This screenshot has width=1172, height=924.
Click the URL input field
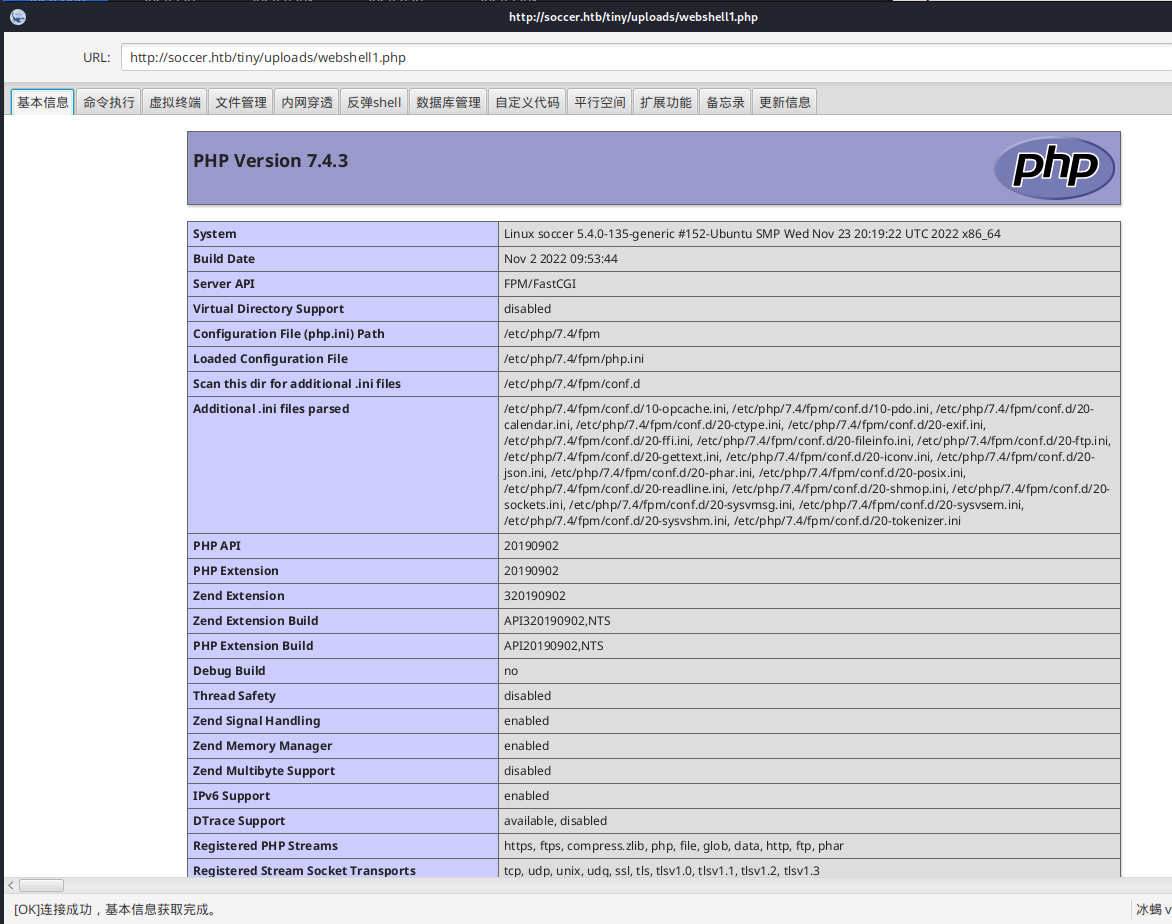click(x=640, y=57)
